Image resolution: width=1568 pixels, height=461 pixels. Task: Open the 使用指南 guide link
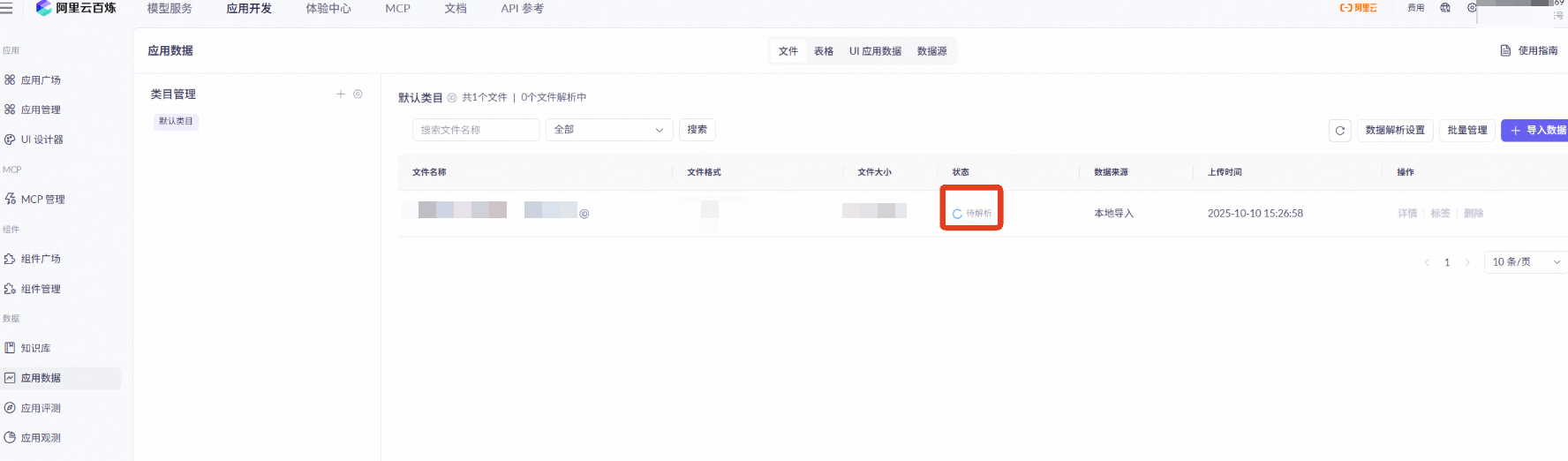pos(1538,51)
